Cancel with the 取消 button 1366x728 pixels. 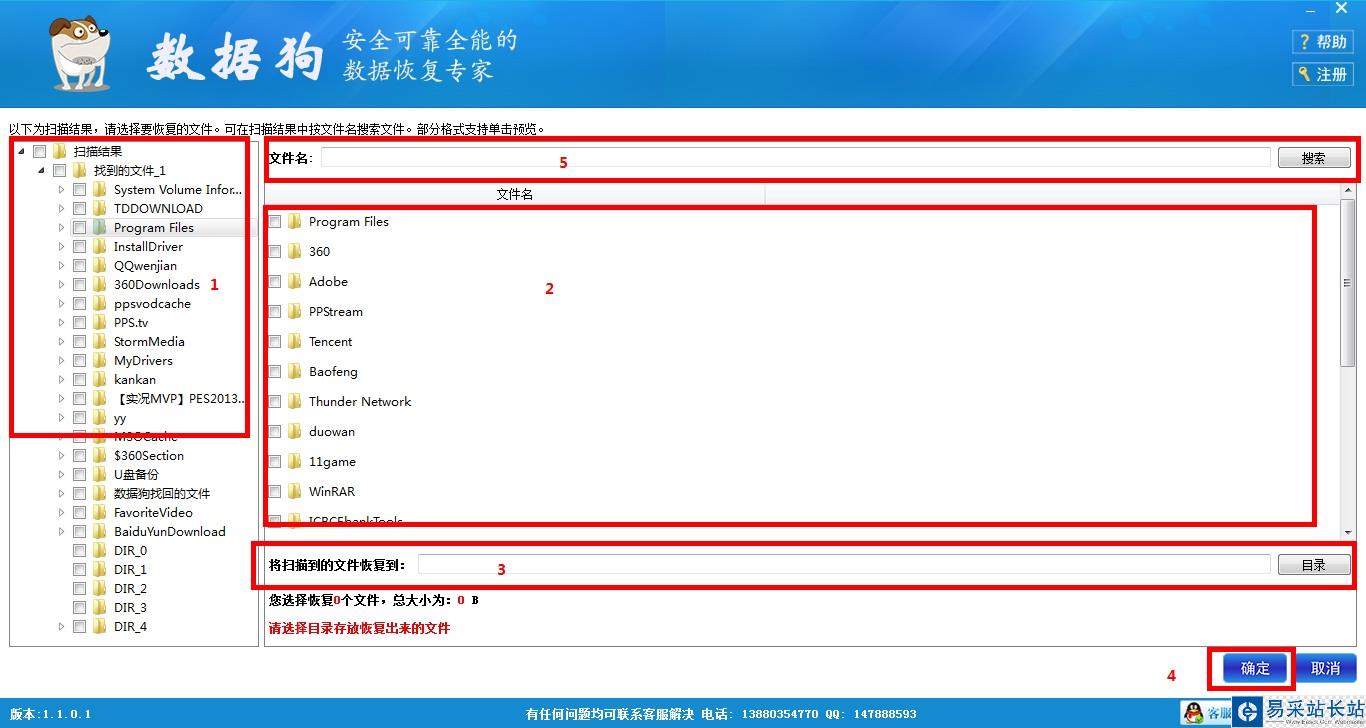click(x=1326, y=669)
